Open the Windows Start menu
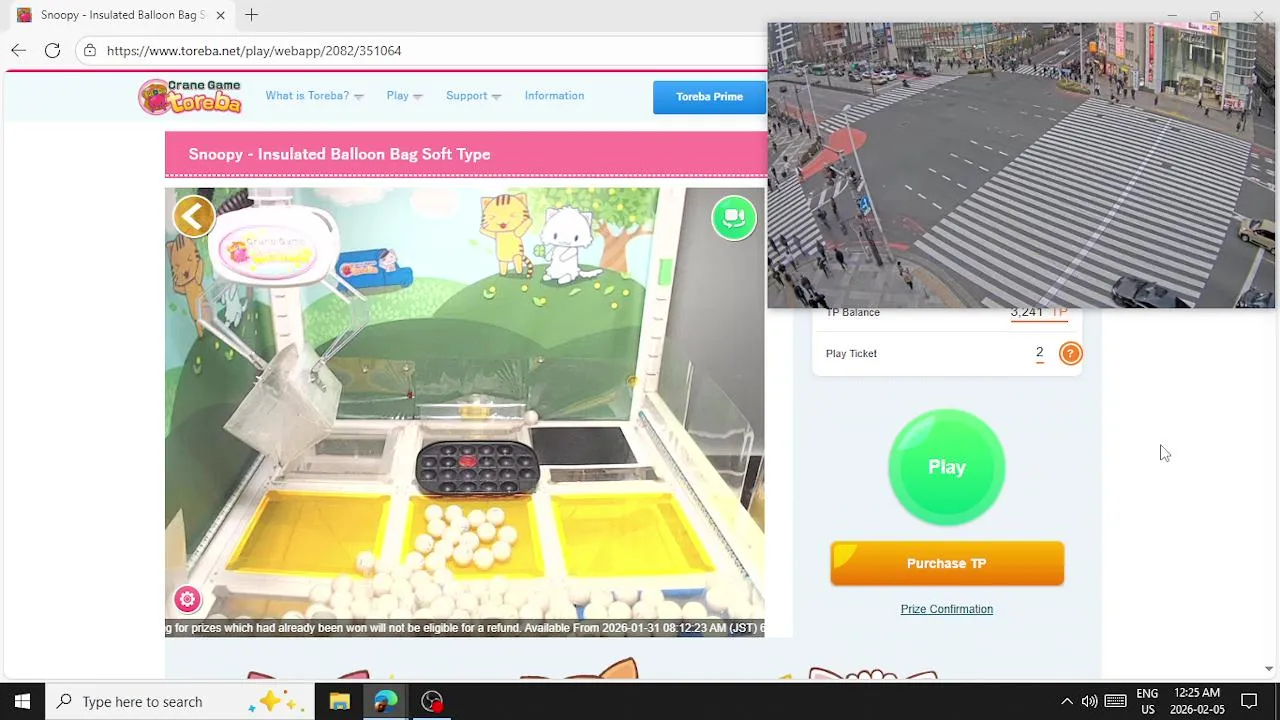The image size is (1280, 720). tap(22, 701)
